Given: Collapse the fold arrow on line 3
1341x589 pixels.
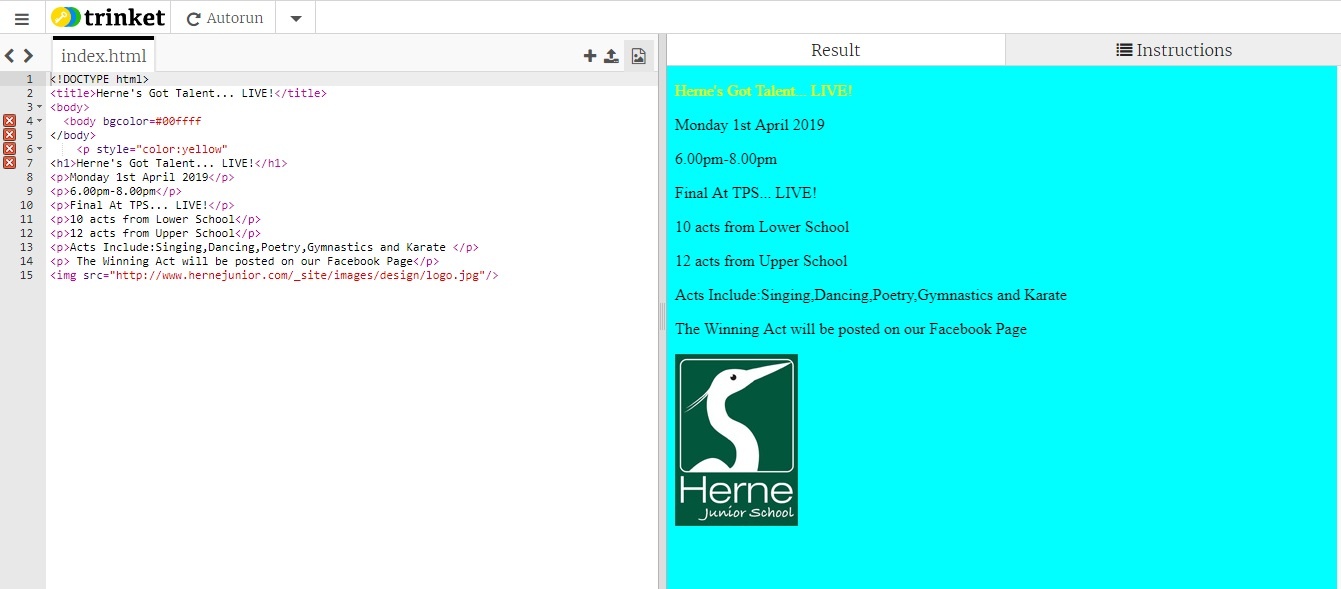Looking at the screenshot, I should [x=40, y=107].
